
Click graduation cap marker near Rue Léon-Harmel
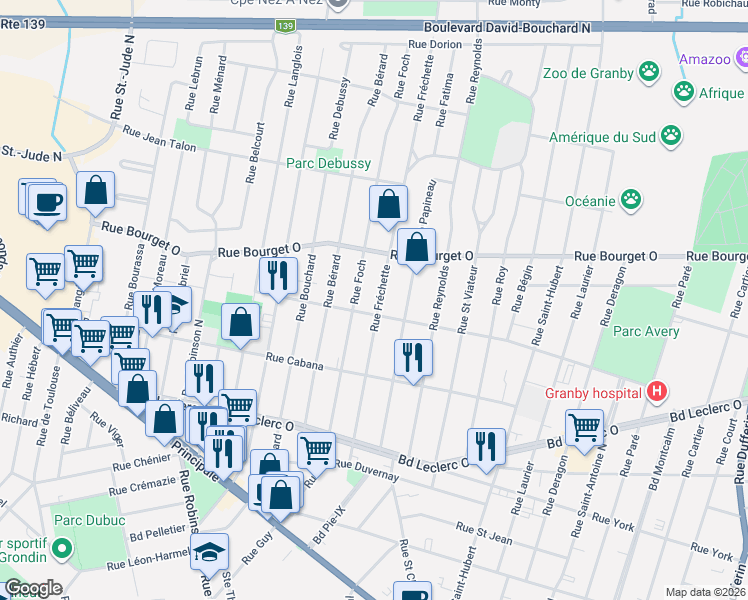click(x=209, y=554)
